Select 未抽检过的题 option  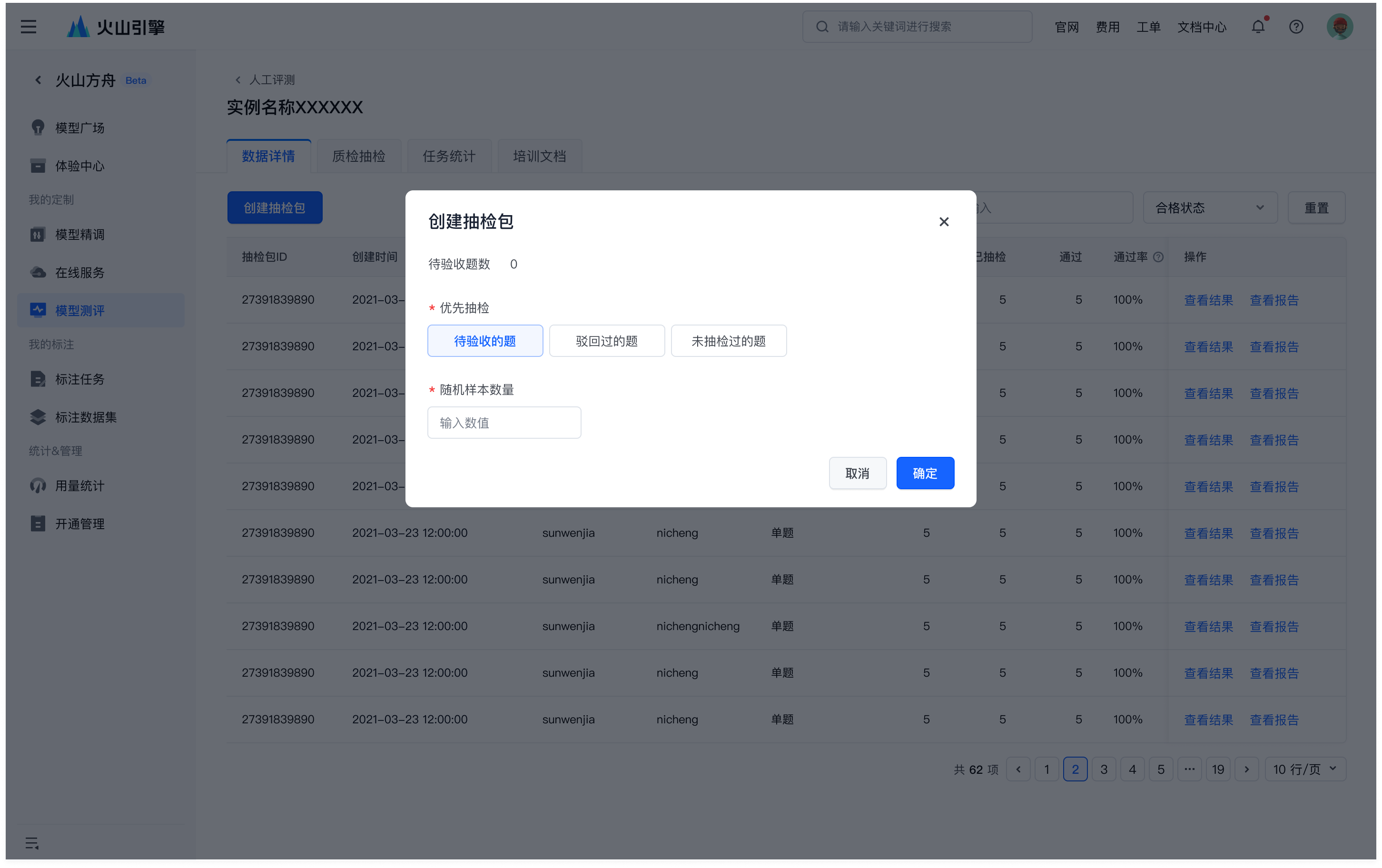(728, 341)
